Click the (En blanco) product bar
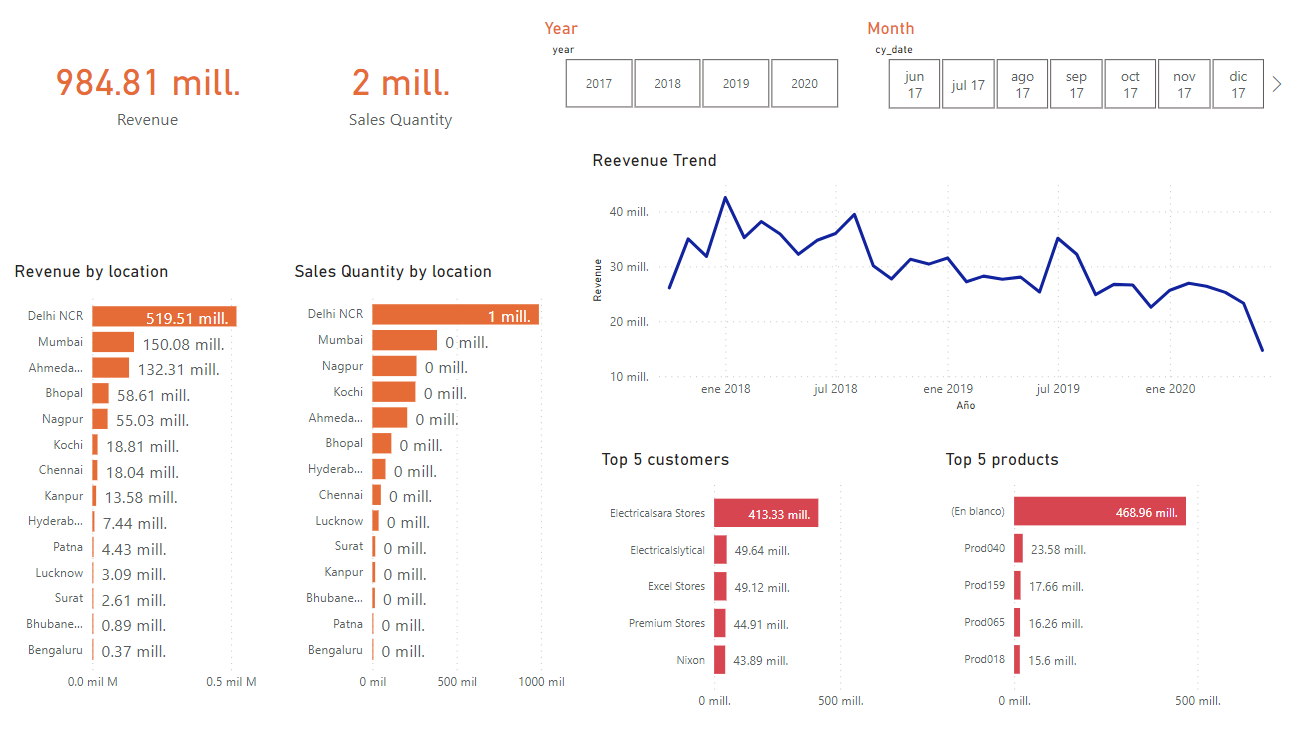 coord(1098,510)
